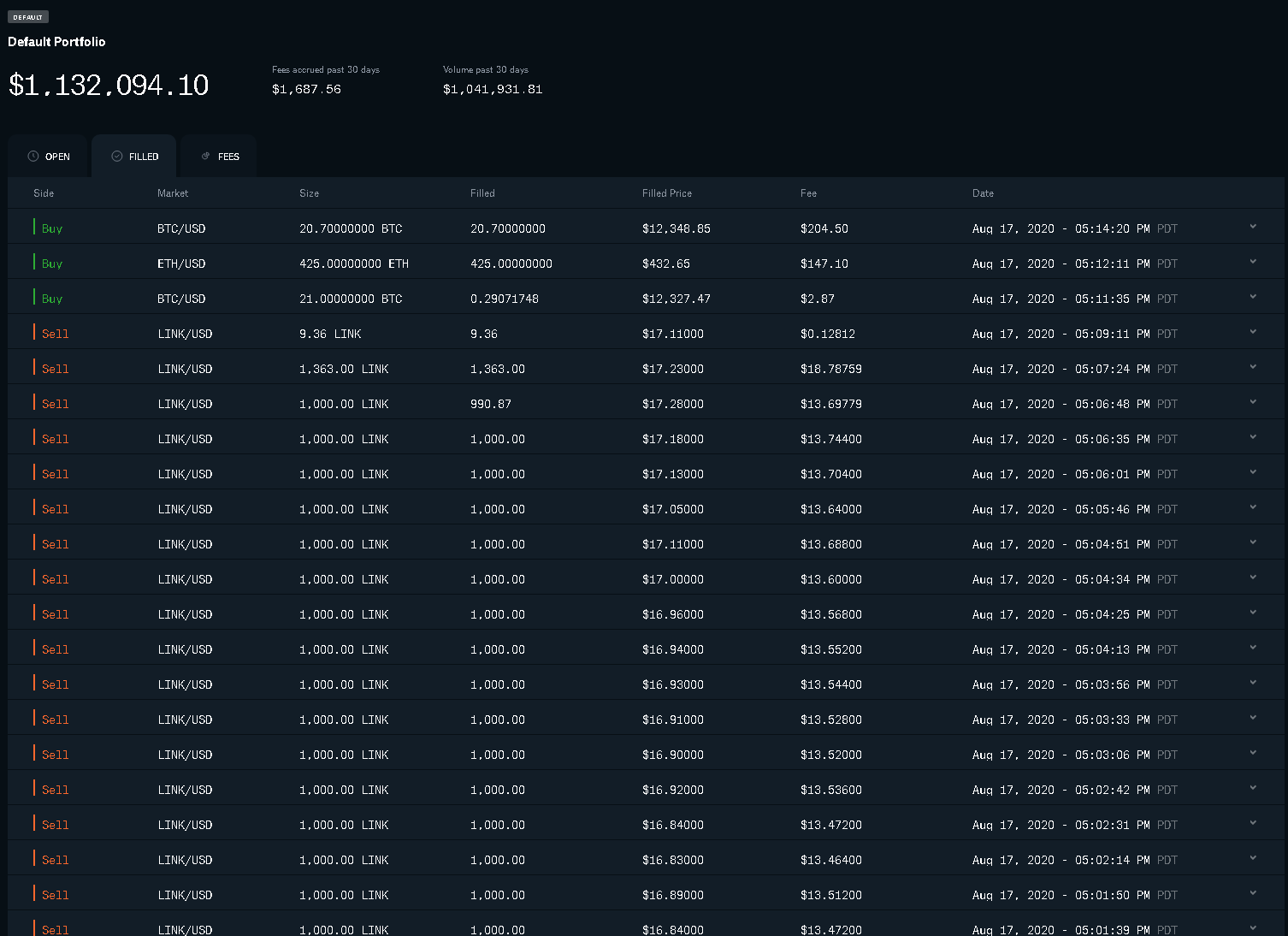Click the fee value $2.87
The width and height of the screenshot is (1288, 936).
818,299
